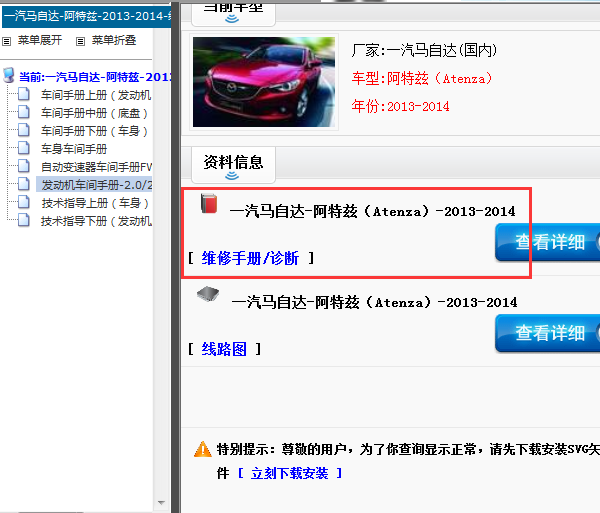Click the 资料信息 section tab
This screenshot has height=513, width=600.
click(233, 164)
